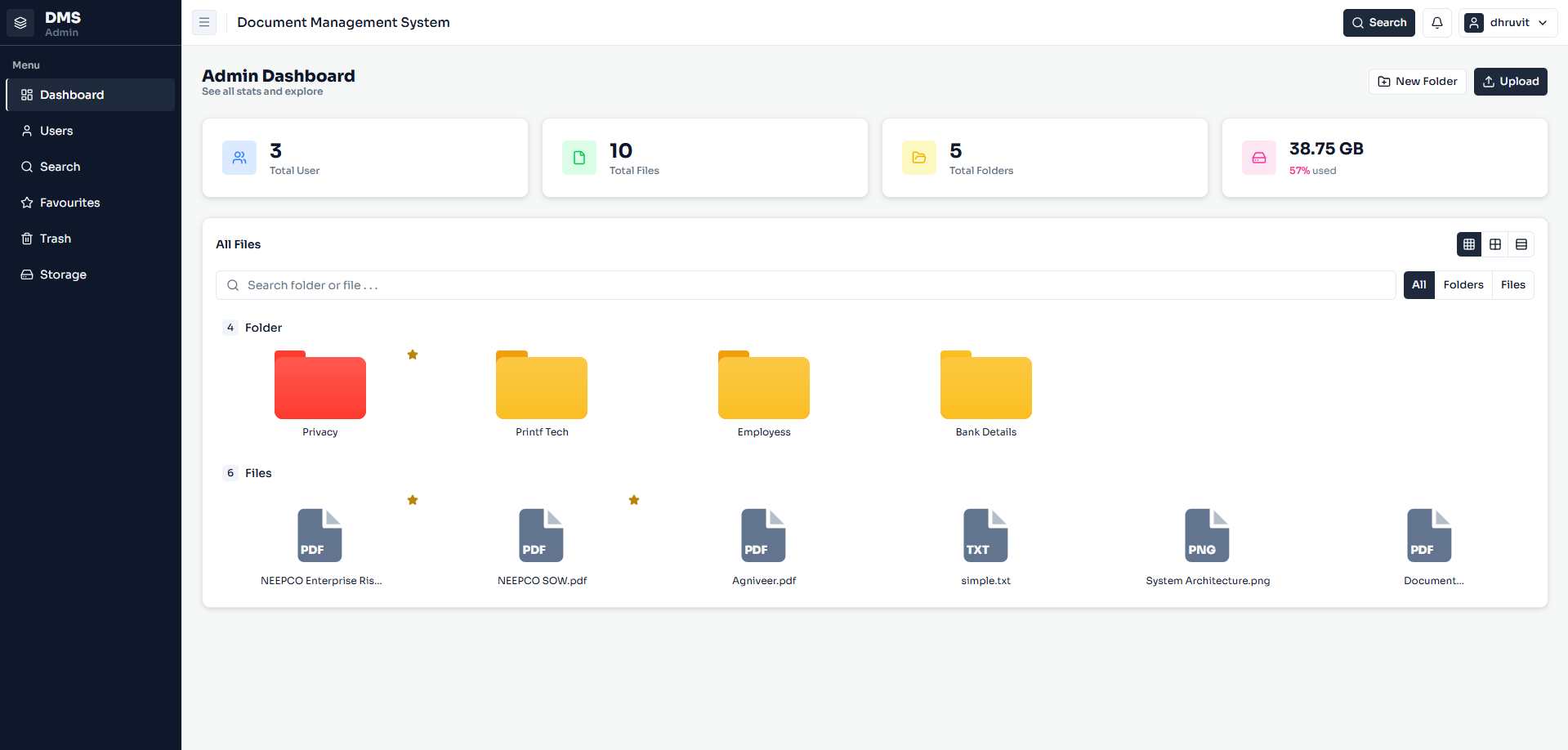Open the simple.txt file icon

coord(985,535)
